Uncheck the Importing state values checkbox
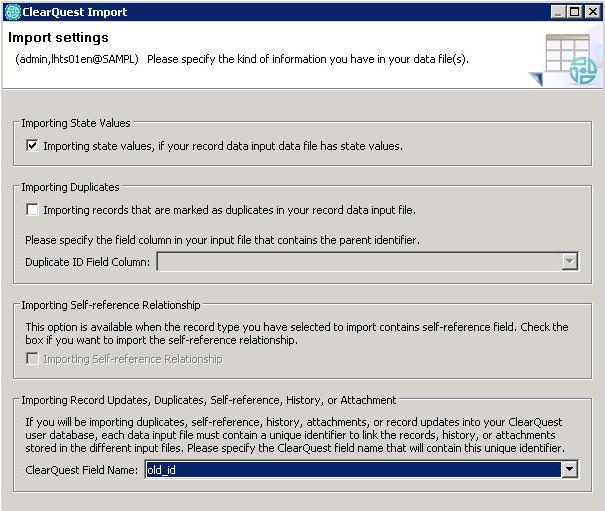This screenshot has width=605, height=511. (32, 146)
